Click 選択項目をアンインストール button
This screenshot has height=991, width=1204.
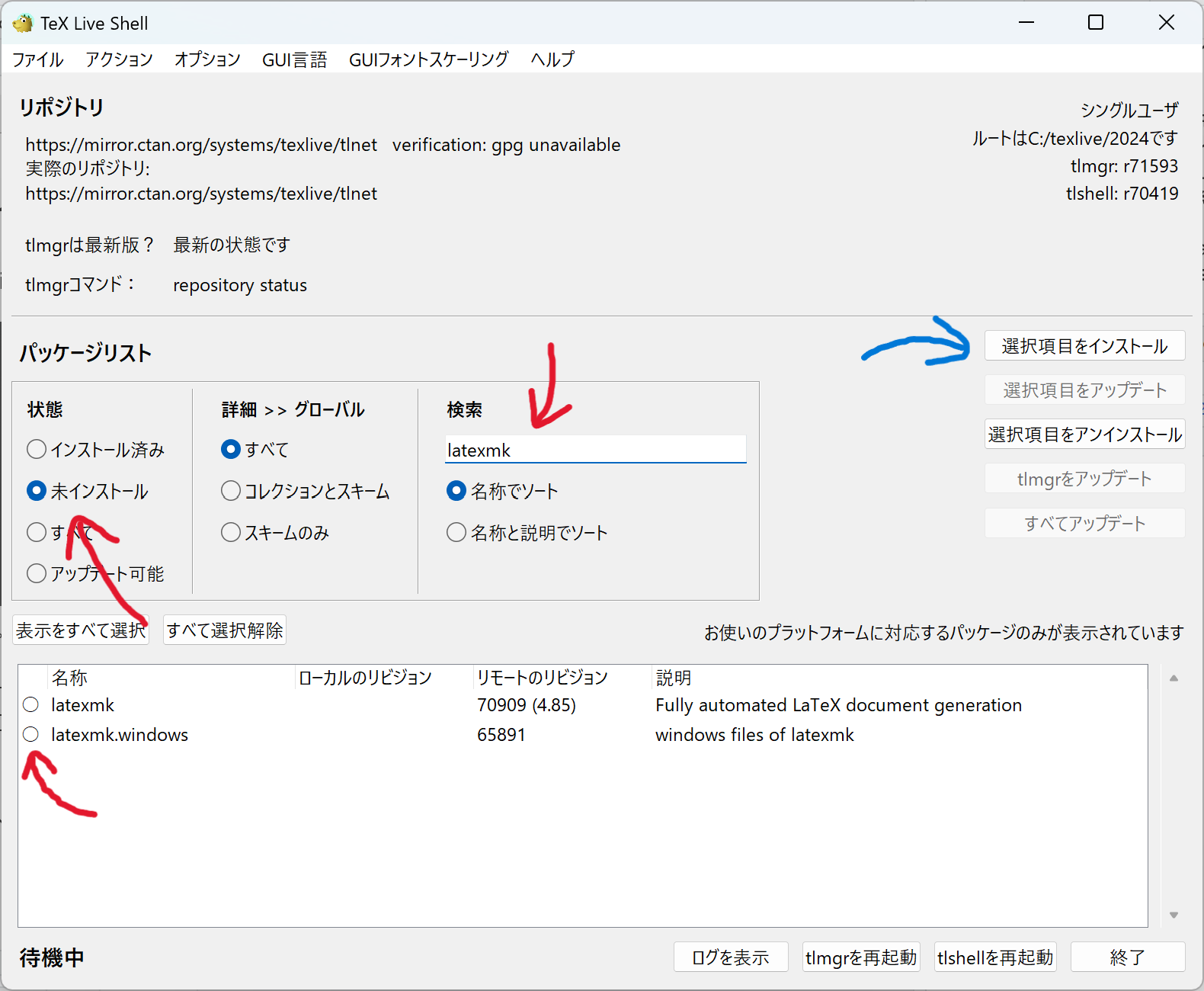tap(1084, 435)
